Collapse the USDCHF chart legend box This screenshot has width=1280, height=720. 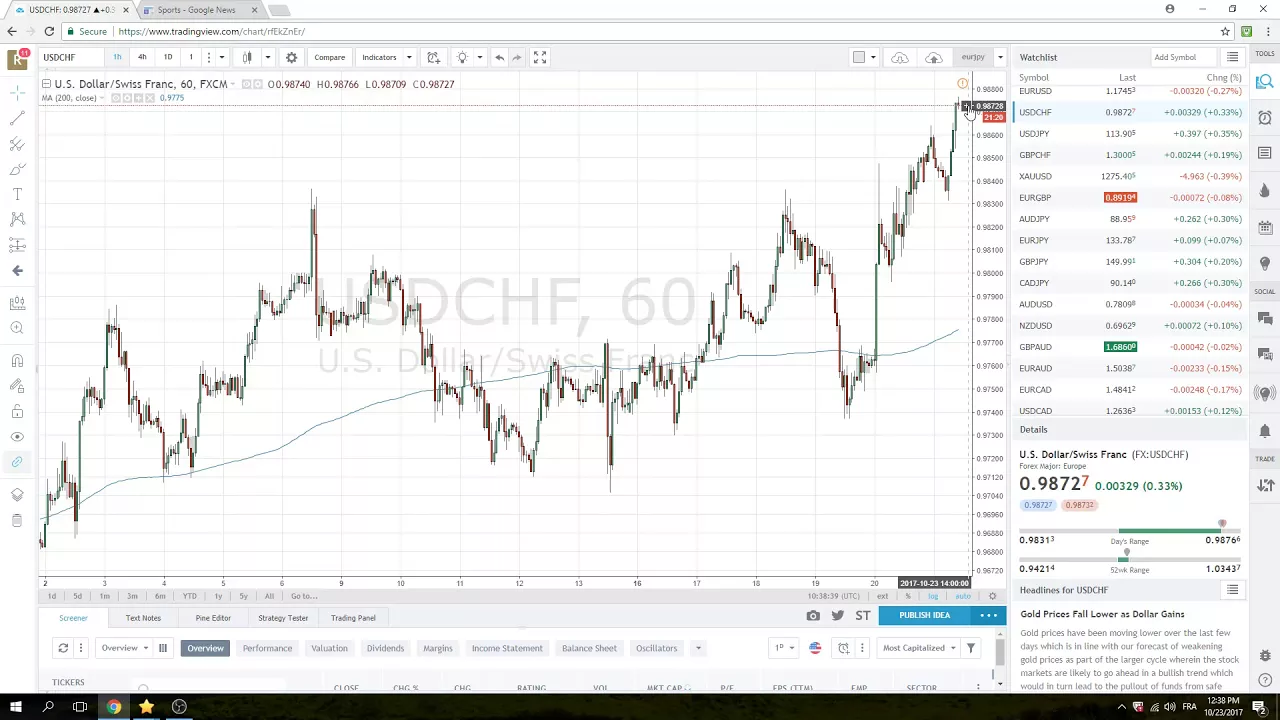pyautogui.click(x=46, y=84)
